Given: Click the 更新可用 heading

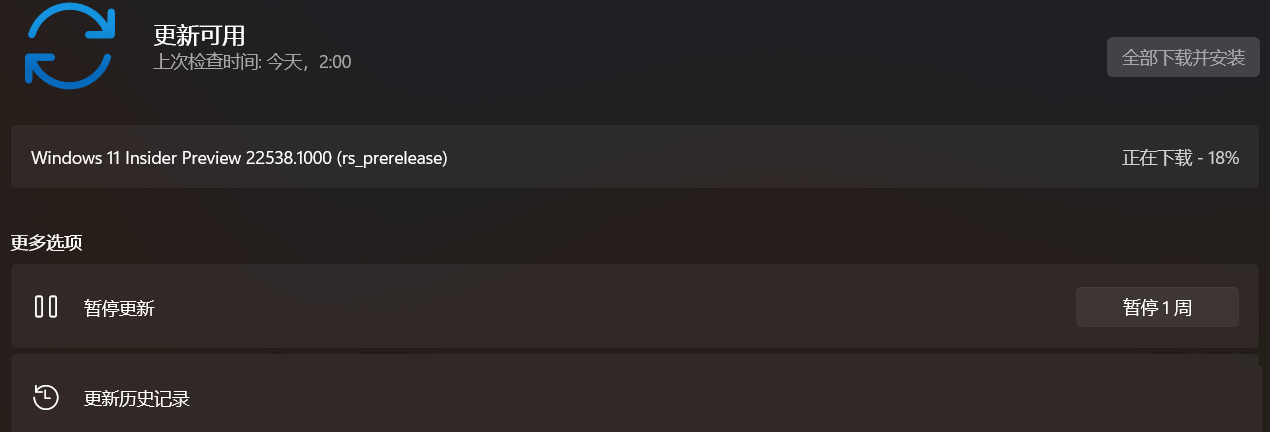Looking at the screenshot, I should tap(199, 35).
